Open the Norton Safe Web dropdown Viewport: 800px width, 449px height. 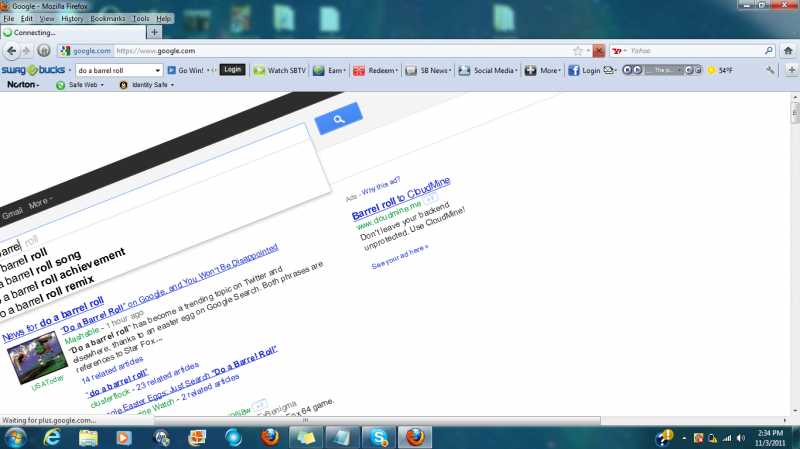tap(80, 85)
